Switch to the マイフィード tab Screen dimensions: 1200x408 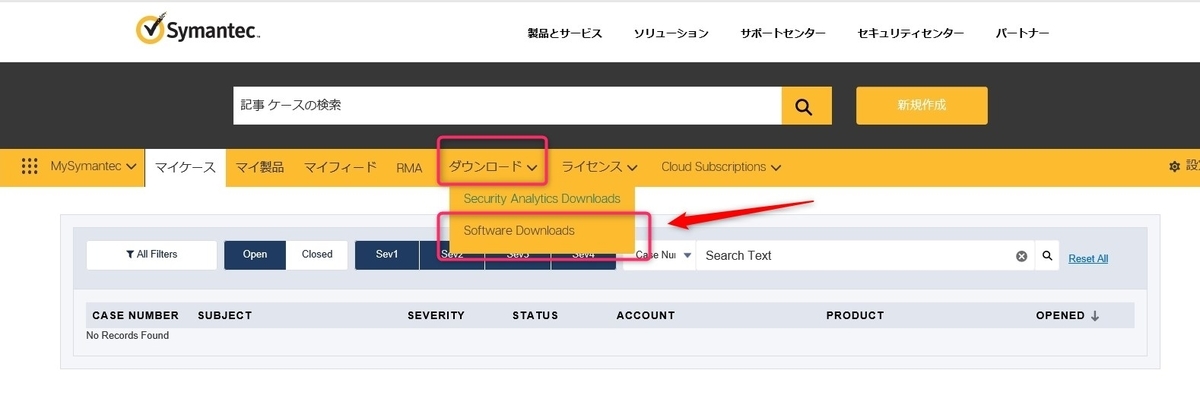point(340,167)
